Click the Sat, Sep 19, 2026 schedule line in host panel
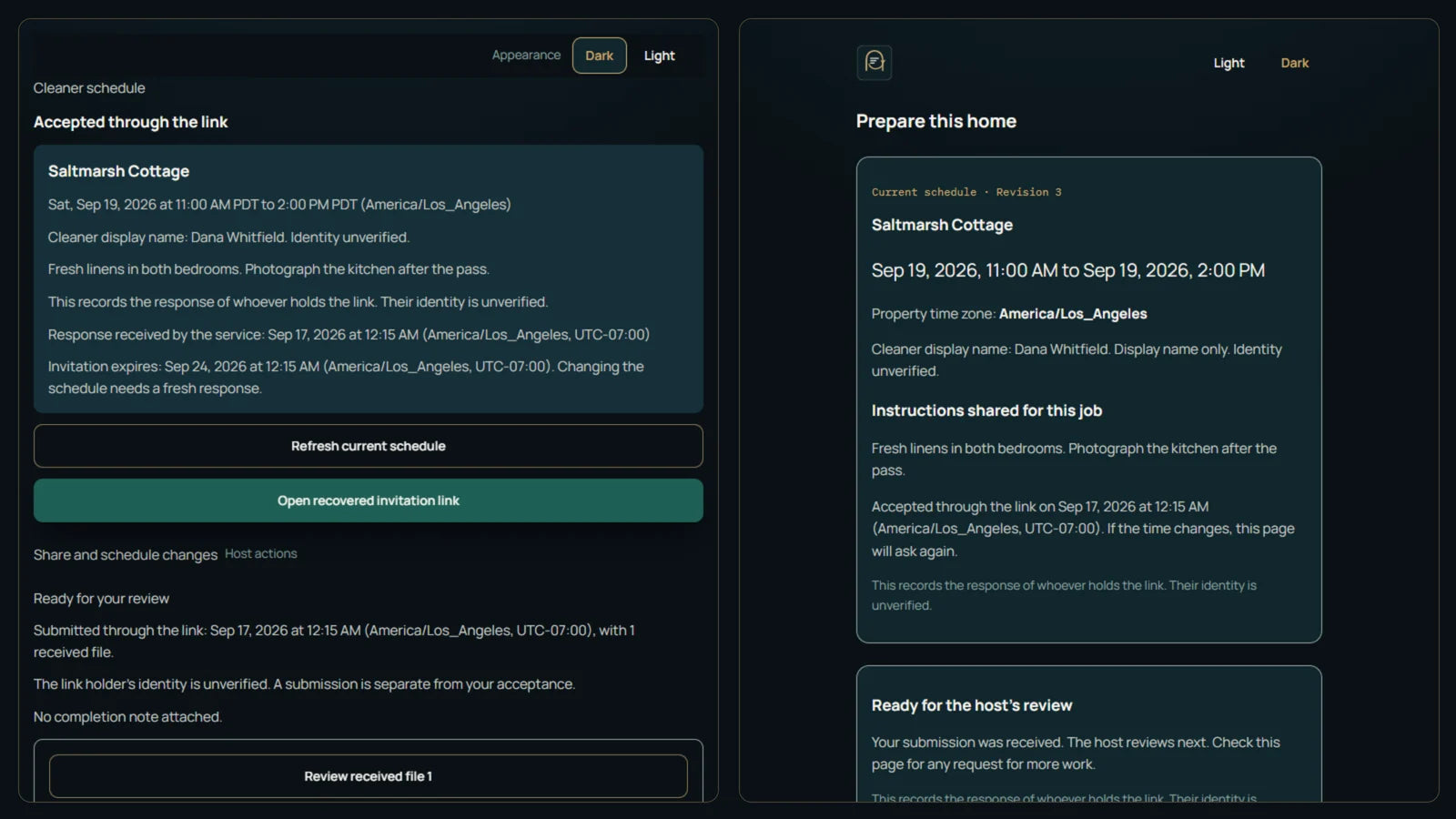The width and height of the screenshot is (1456, 819). (279, 205)
